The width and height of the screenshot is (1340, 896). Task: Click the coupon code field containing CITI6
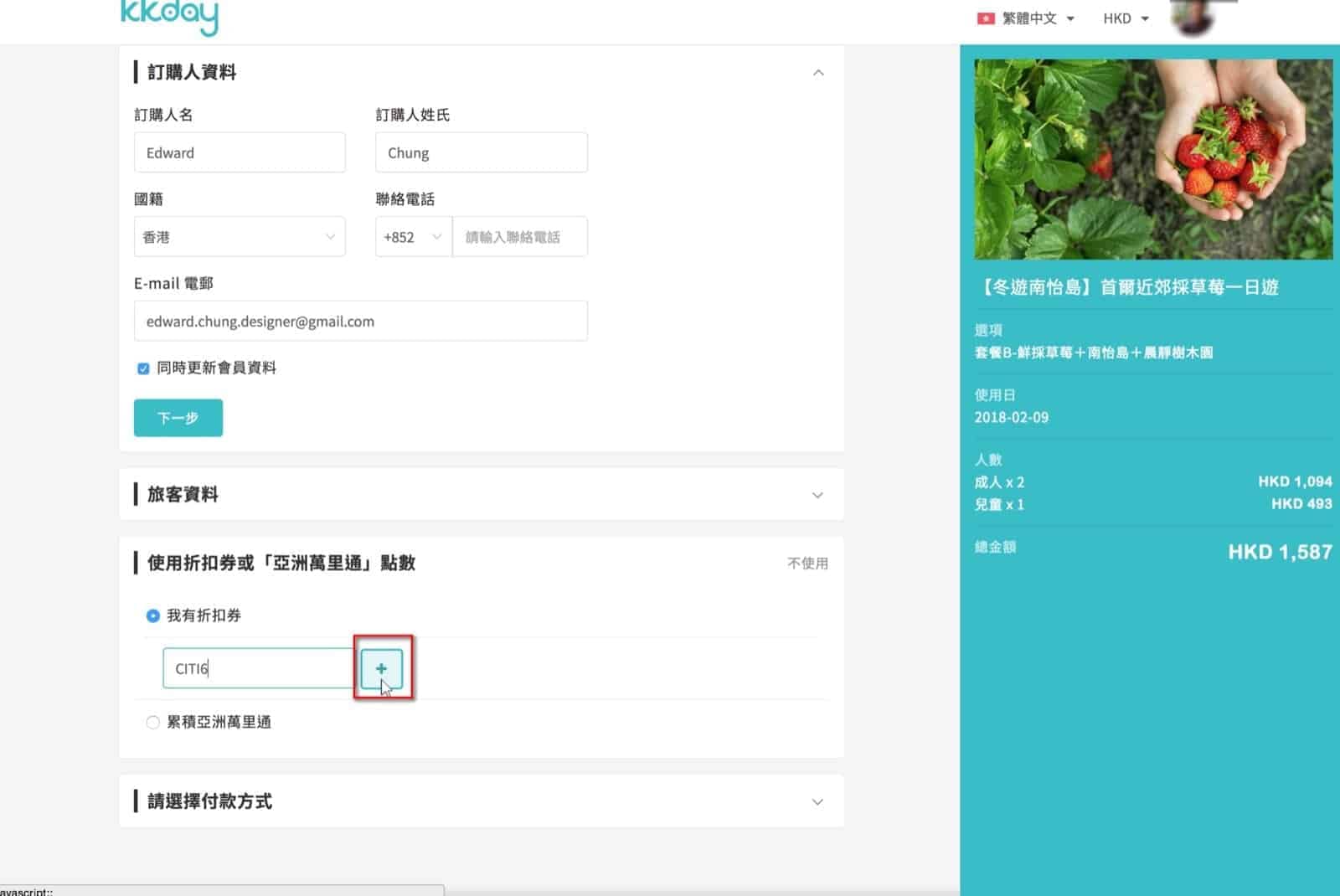click(258, 668)
